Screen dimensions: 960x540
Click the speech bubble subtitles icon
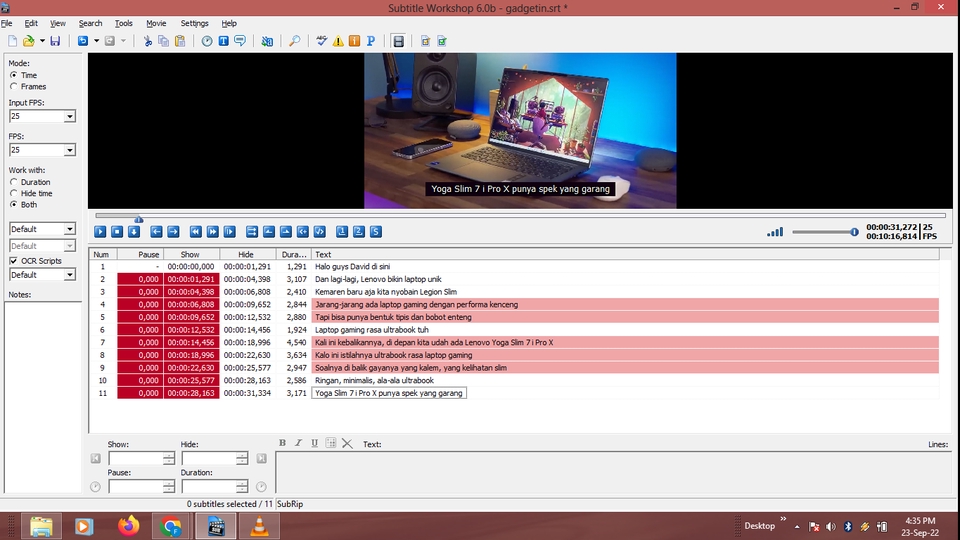[240, 41]
